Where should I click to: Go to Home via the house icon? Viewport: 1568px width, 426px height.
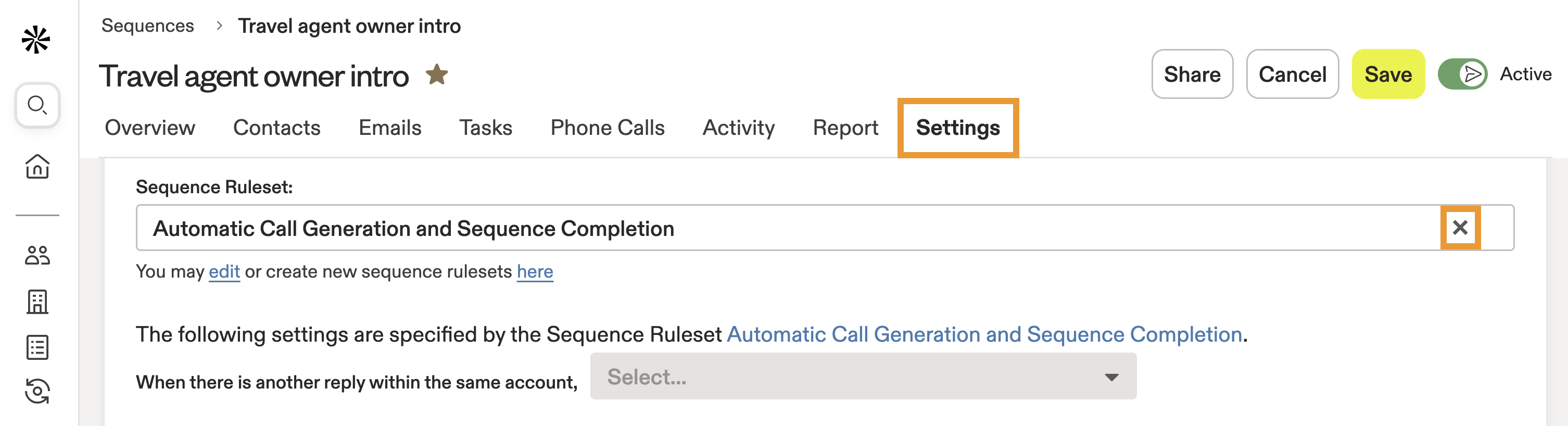coord(37,166)
